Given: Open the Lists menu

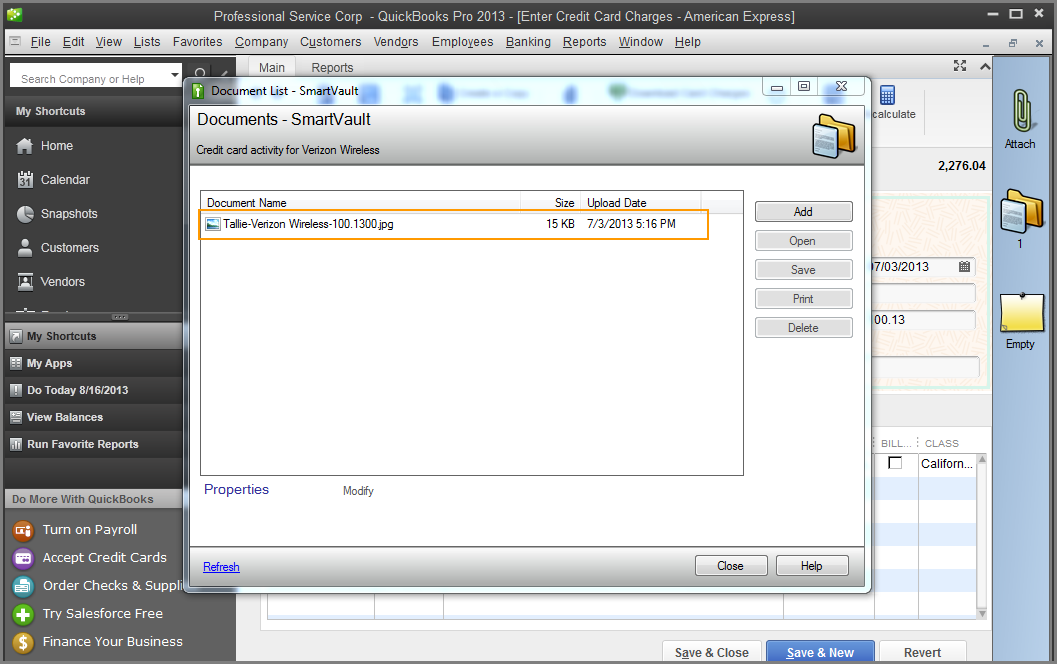Looking at the screenshot, I should click(147, 42).
